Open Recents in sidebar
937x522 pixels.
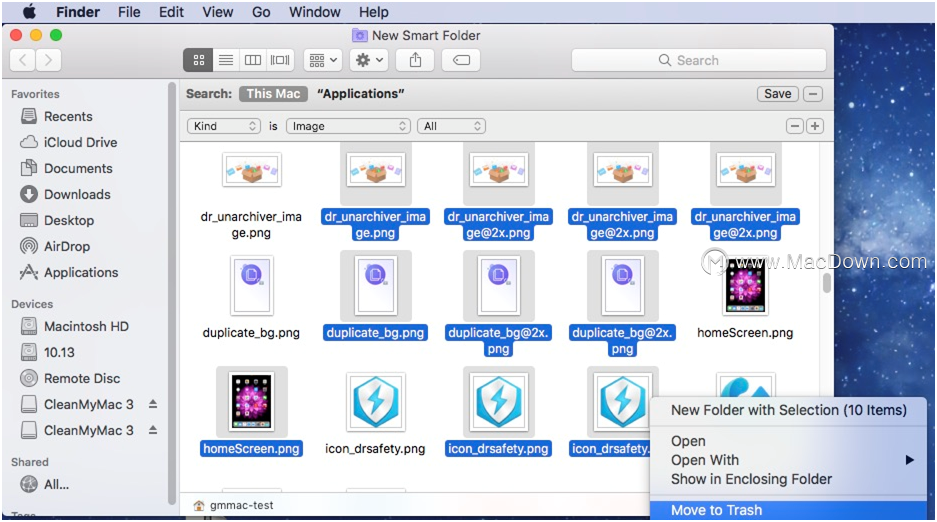[56, 116]
